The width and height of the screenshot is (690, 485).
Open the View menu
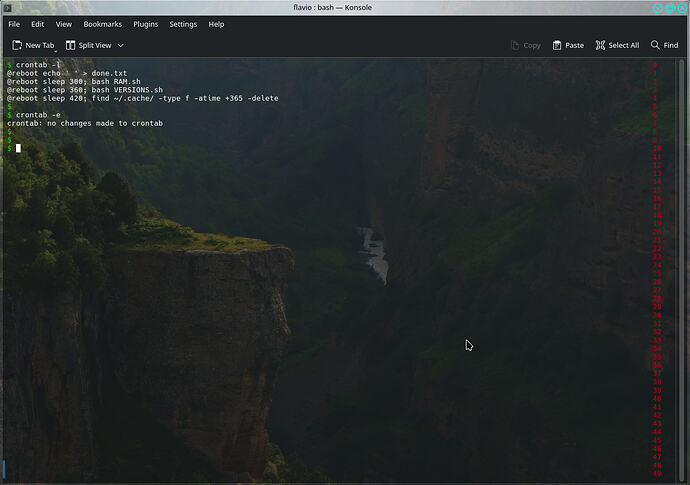(63, 24)
